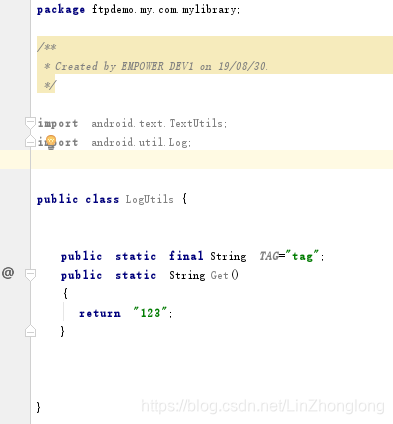Click the TAG constant name
This screenshot has height=424, width=393.
tap(269, 256)
